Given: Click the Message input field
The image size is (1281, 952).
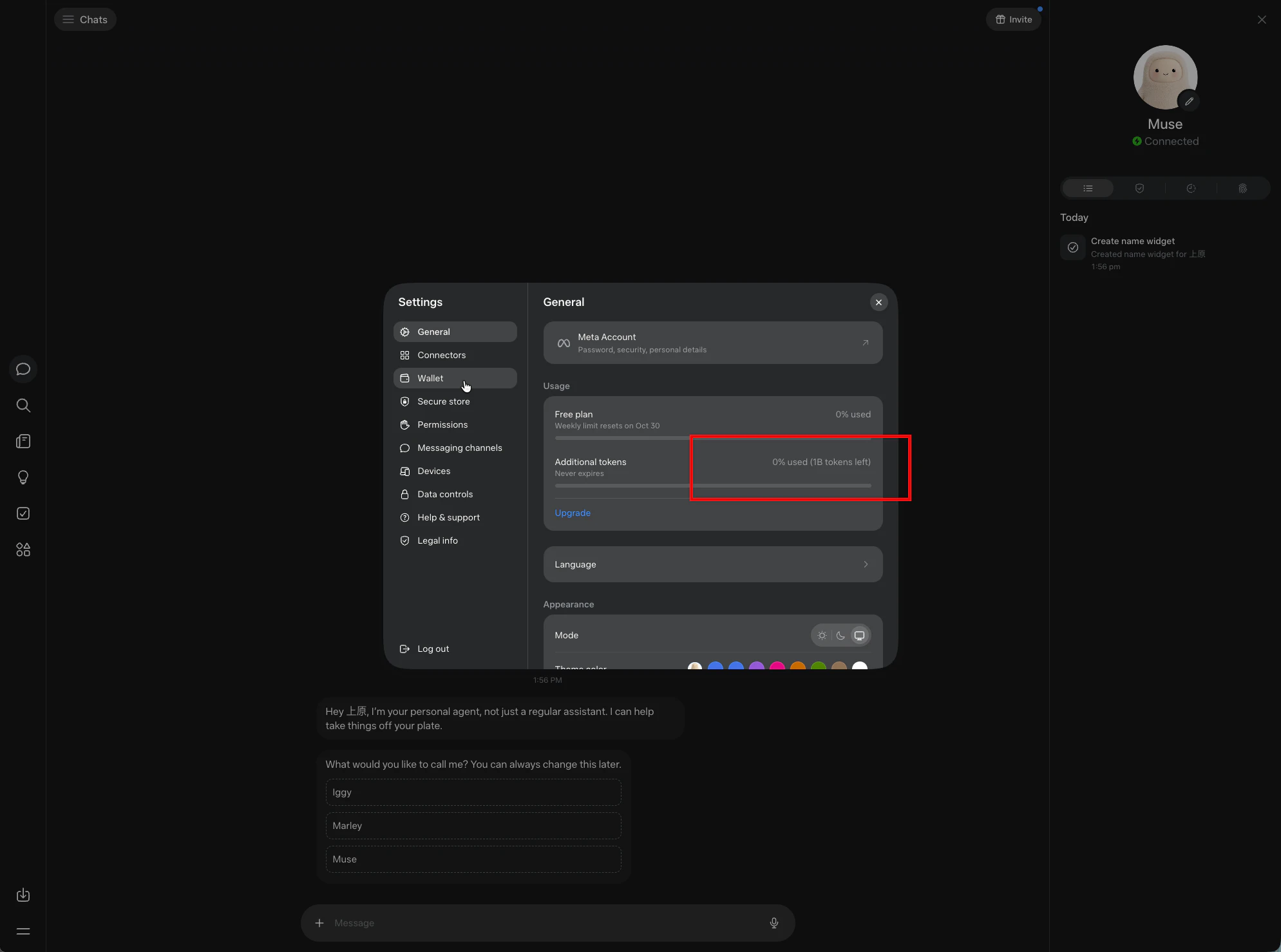Looking at the screenshot, I should 547,923.
